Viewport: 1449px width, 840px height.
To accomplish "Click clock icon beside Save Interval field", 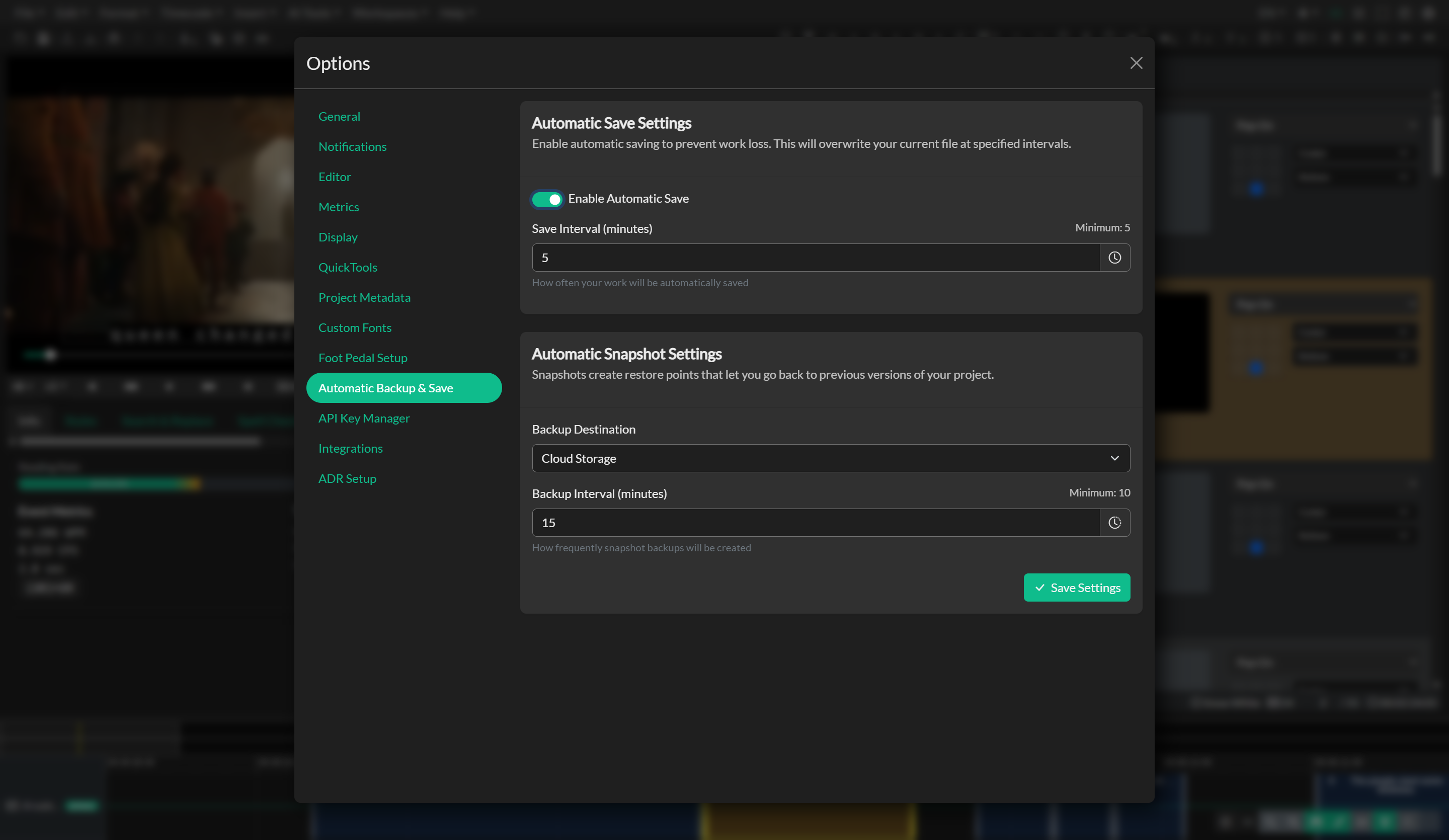I will pos(1114,258).
